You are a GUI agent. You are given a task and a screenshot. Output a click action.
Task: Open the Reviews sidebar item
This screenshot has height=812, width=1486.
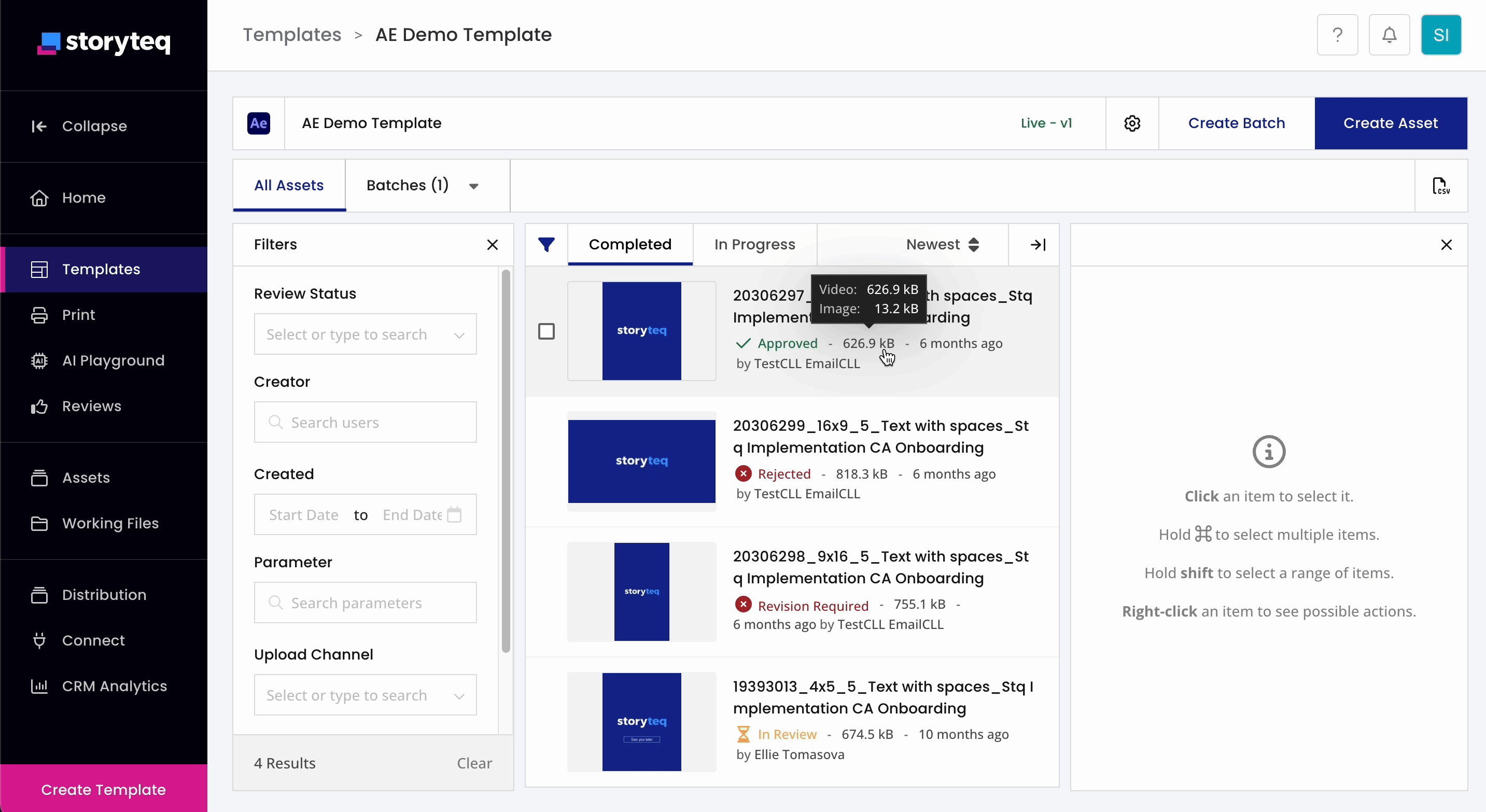point(92,406)
